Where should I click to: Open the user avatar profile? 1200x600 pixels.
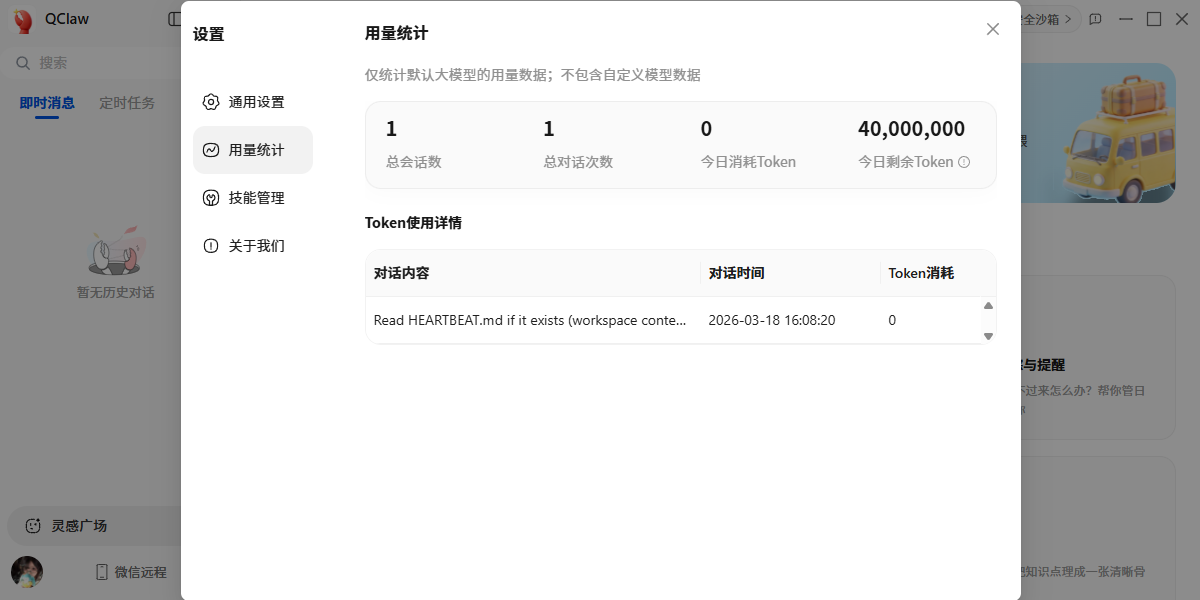pyautogui.click(x=27, y=572)
